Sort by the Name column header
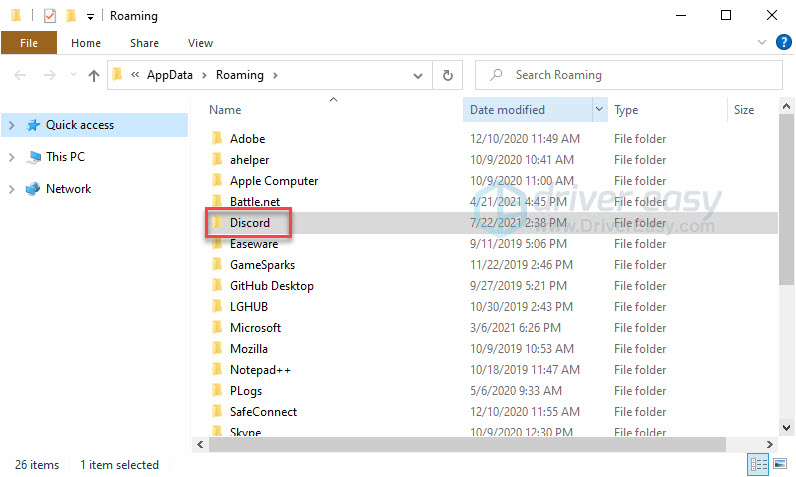The width and height of the screenshot is (796, 477). (225, 110)
